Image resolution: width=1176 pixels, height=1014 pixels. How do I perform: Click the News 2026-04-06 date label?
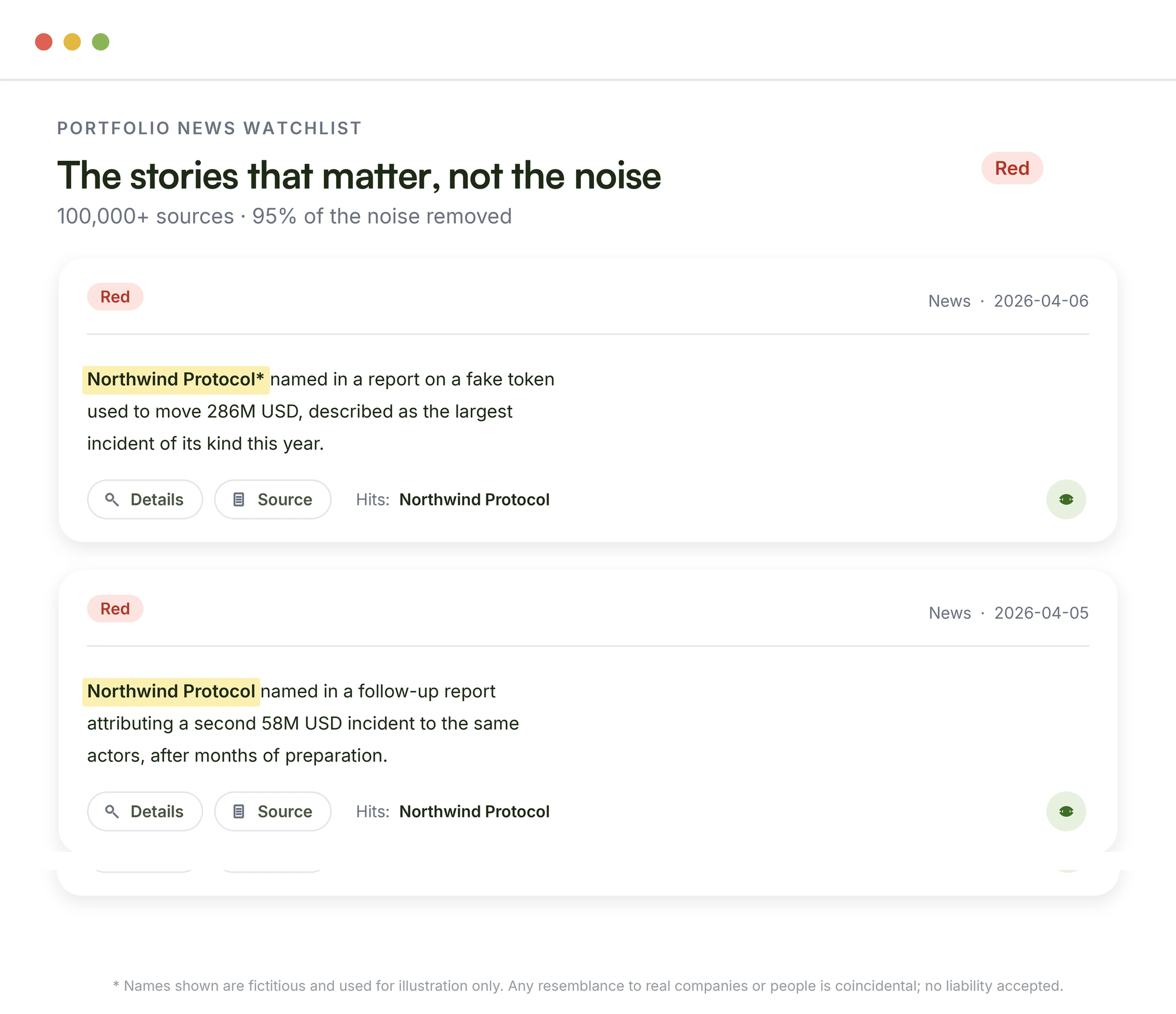point(1008,301)
